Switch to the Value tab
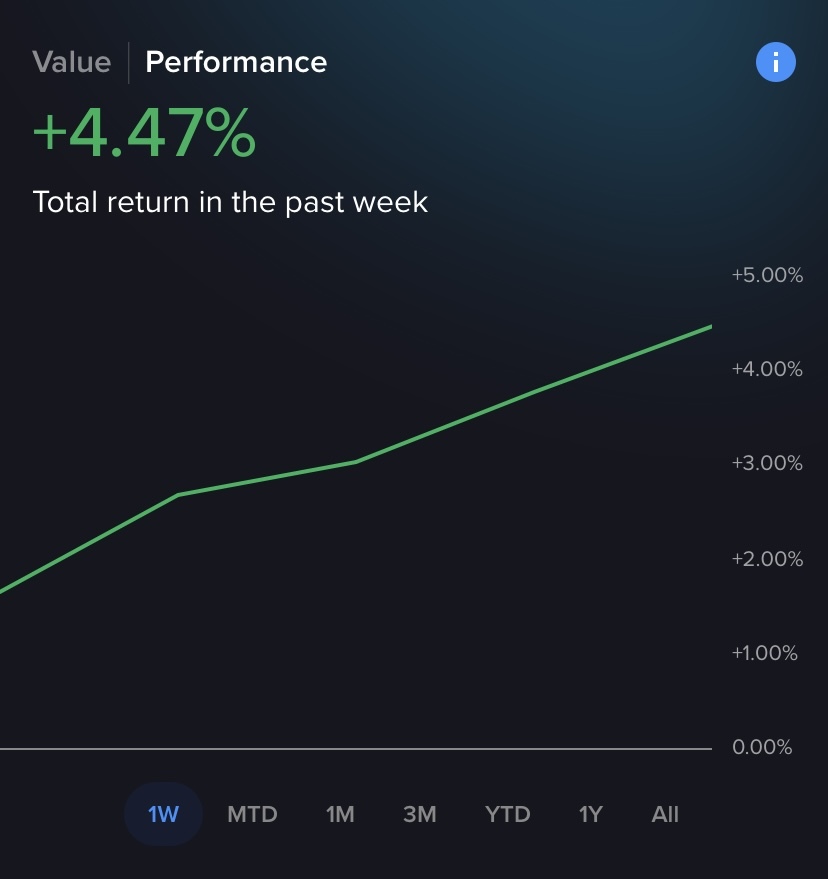828x879 pixels. (x=71, y=62)
